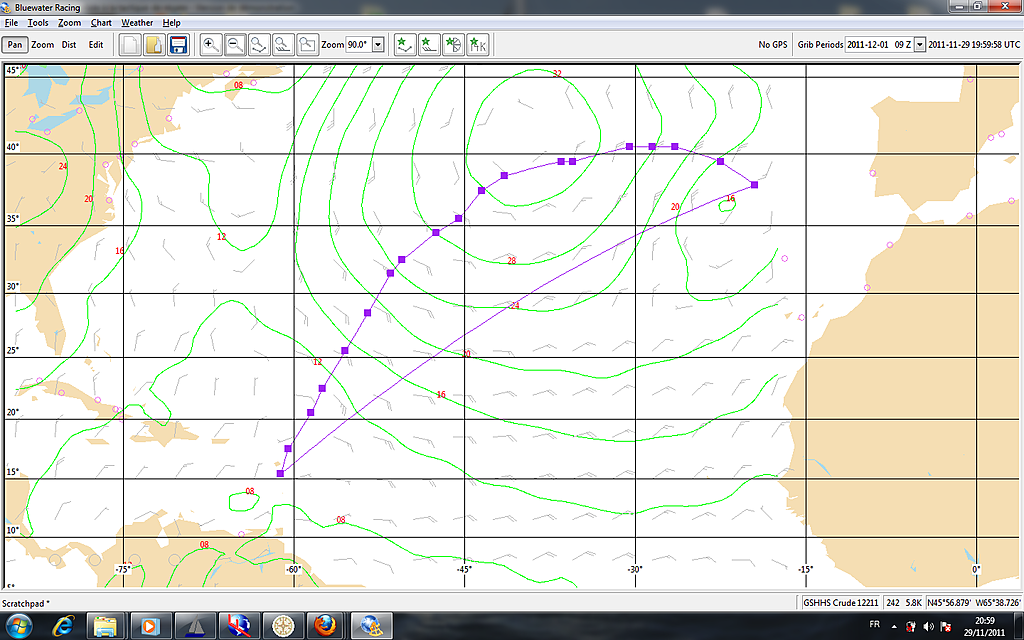The width and height of the screenshot is (1024, 640).
Task: Click the zoom-to-chart-area magnifier icon
Action: (307, 45)
